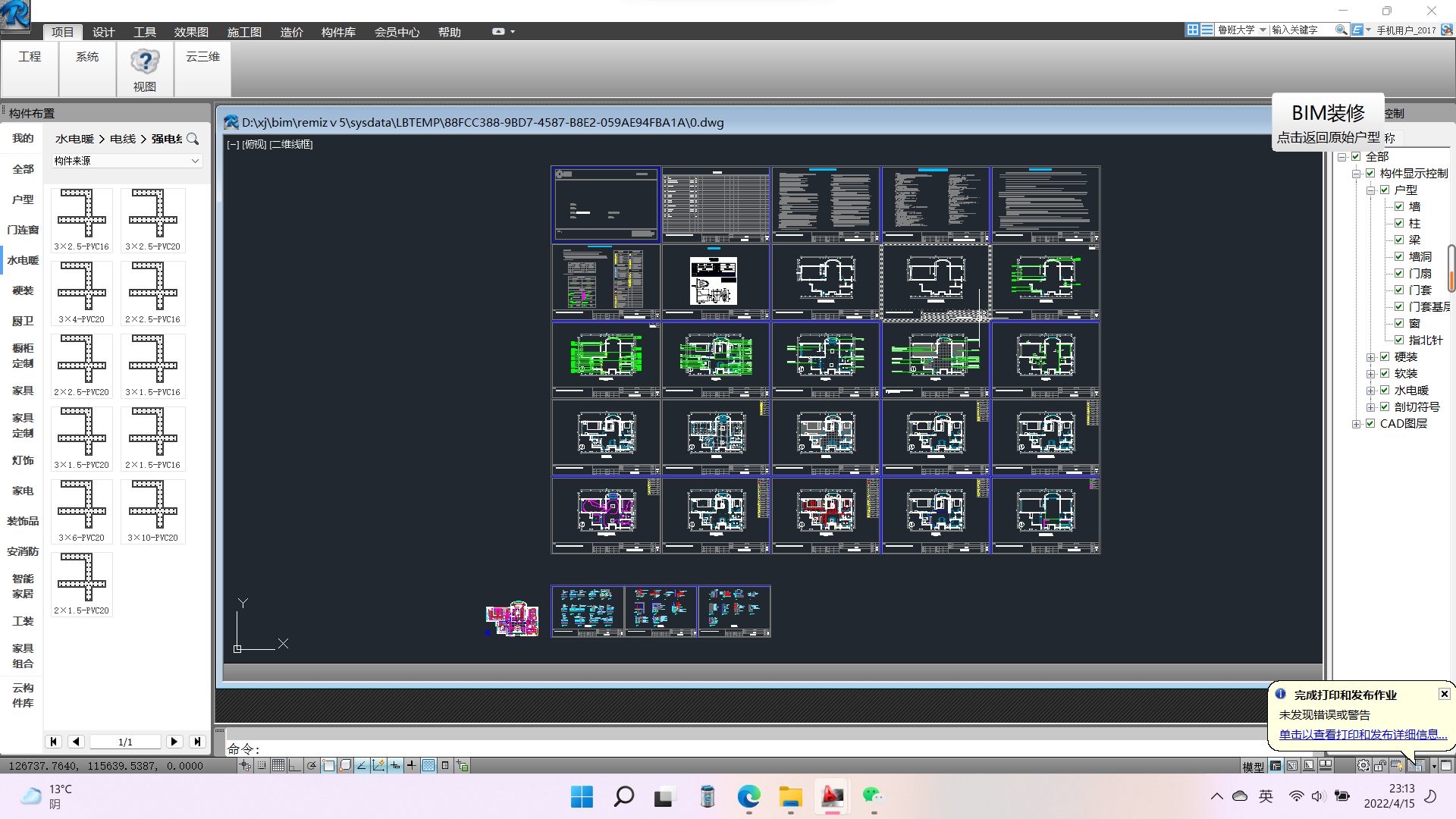The image size is (1456, 819).
Task: Select the 3×10-PVC20 wire component
Action: (152, 511)
